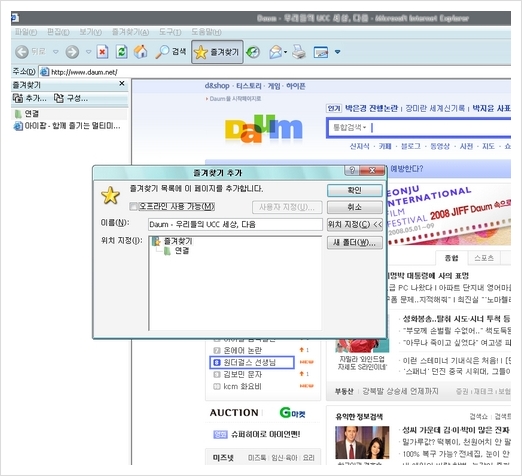Click the JIFF film festival banner
This screenshot has height=476, width=522.
(449, 214)
